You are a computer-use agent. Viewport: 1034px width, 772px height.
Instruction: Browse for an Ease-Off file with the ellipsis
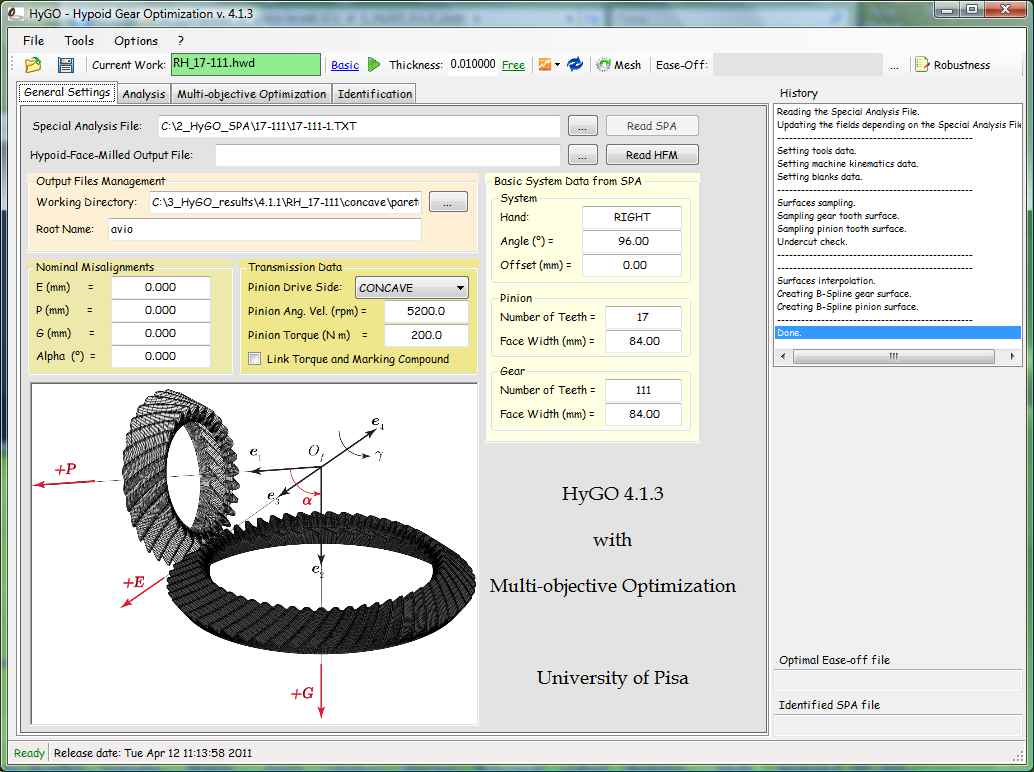click(x=894, y=65)
